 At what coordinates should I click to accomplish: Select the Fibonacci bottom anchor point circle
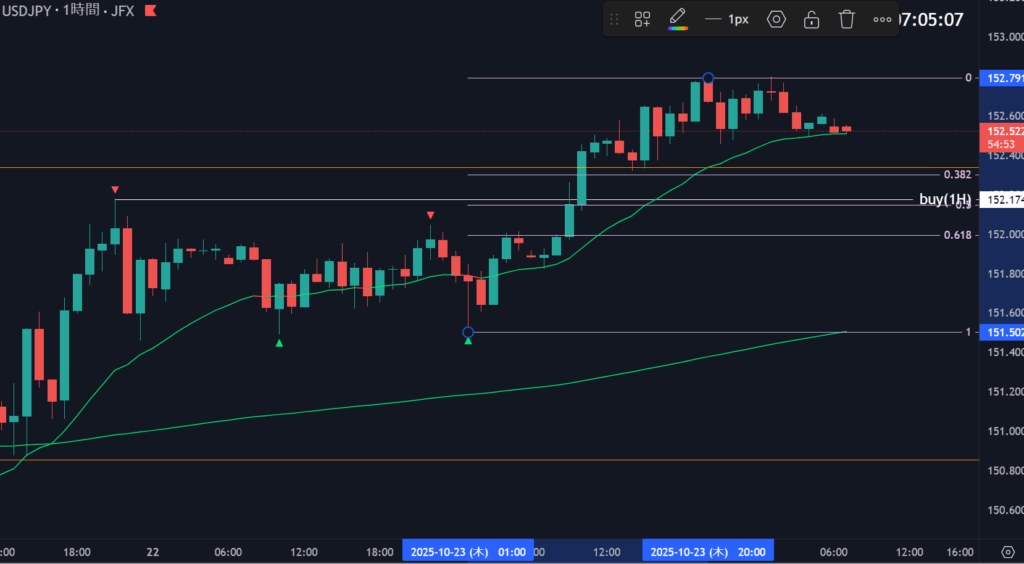[x=468, y=332]
